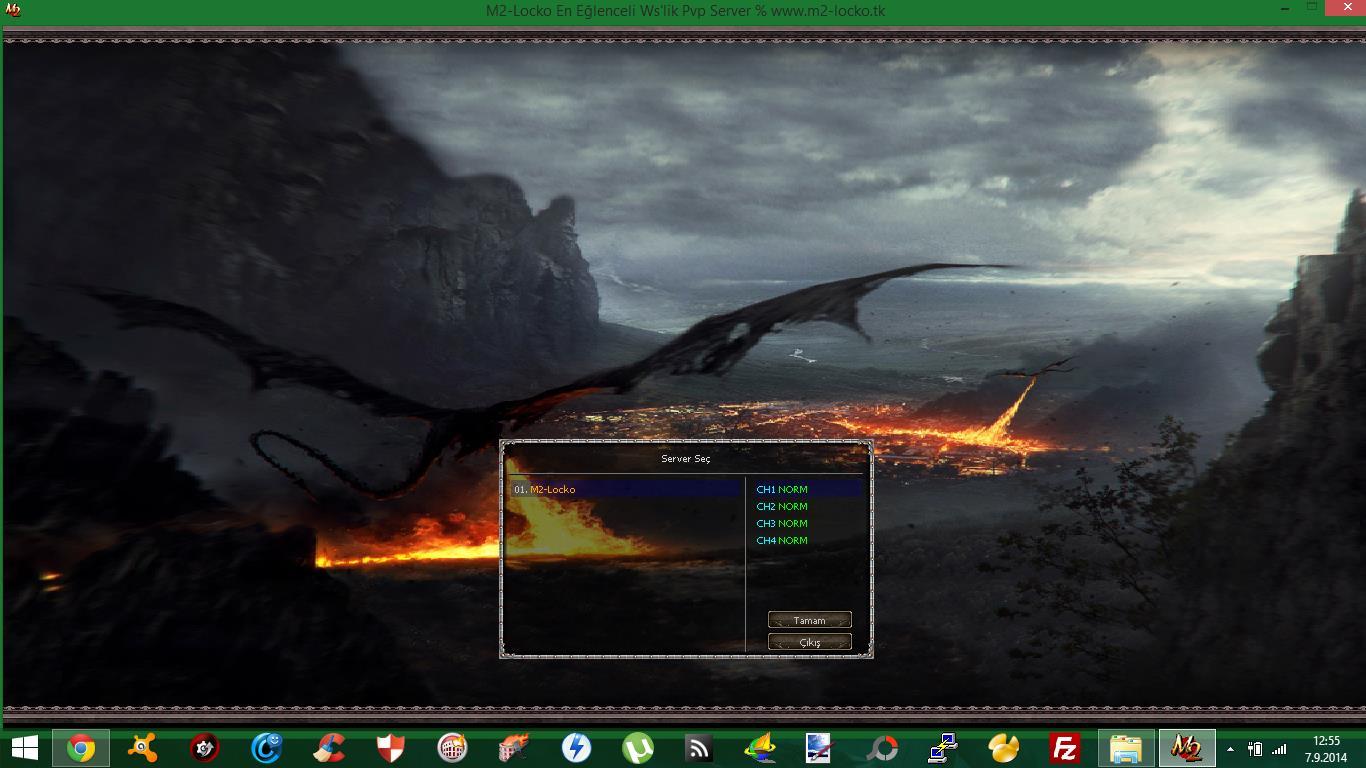Select the 01. M2-Locko server
1366x768 pixels.
pos(625,489)
